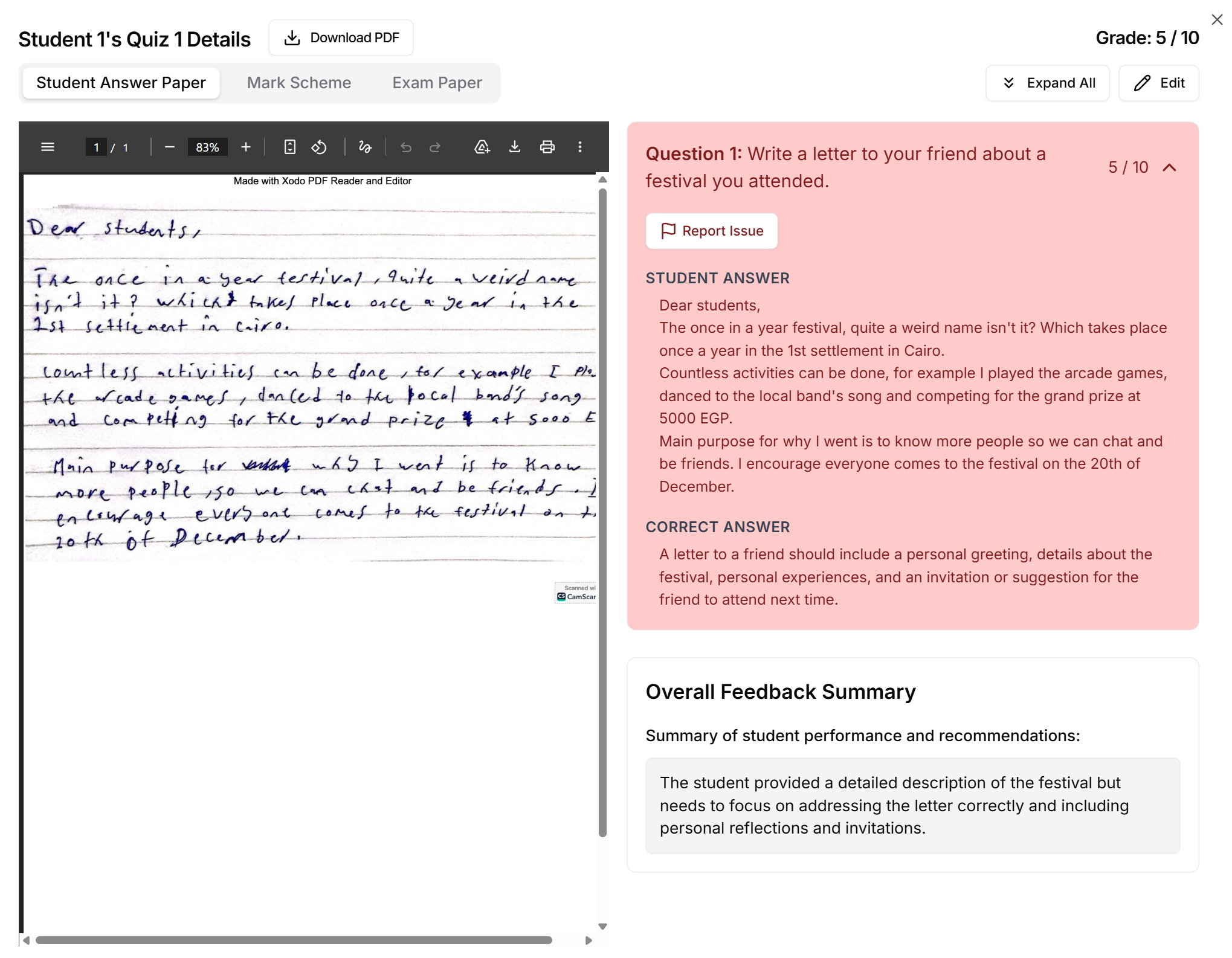Rotate the PDF page counterclockwise
Image resolution: width=1232 pixels, height=958 pixels.
pyautogui.click(x=319, y=147)
